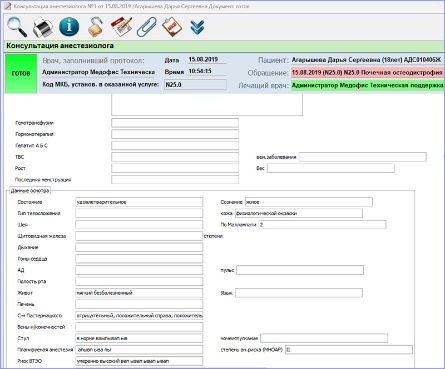The image size is (445, 369).
Task: Click the Гемотрансфузии input field
Action: [x=175, y=123]
